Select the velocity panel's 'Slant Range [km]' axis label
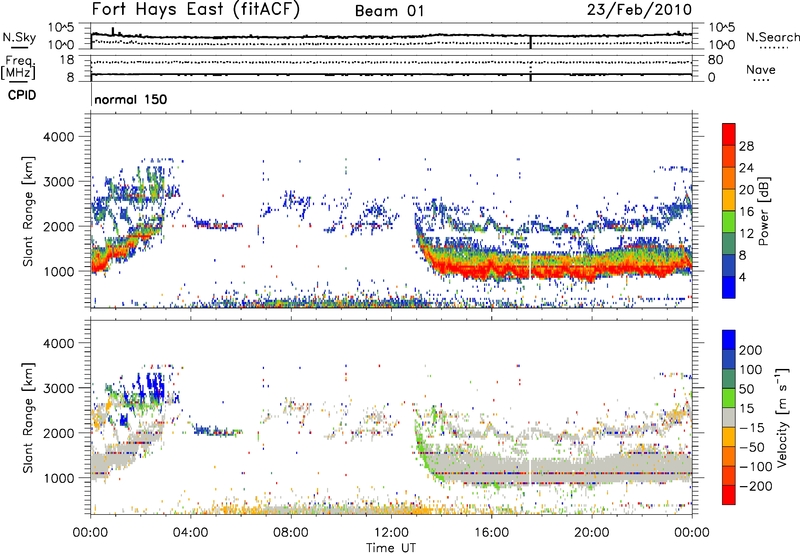This screenshot has height=554, width=800. (x=28, y=418)
